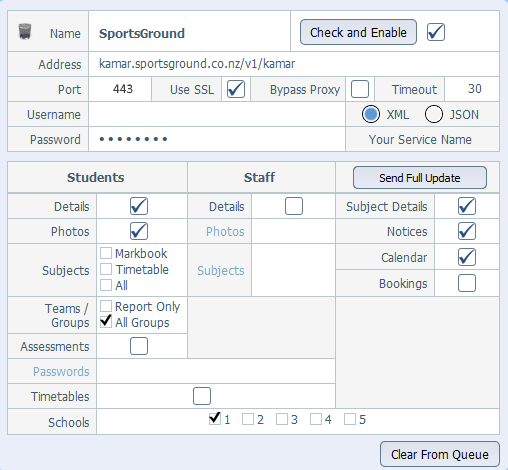Image resolution: width=508 pixels, height=470 pixels.
Task: Toggle the Use SSL checkbox
Action: click(x=236, y=89)
